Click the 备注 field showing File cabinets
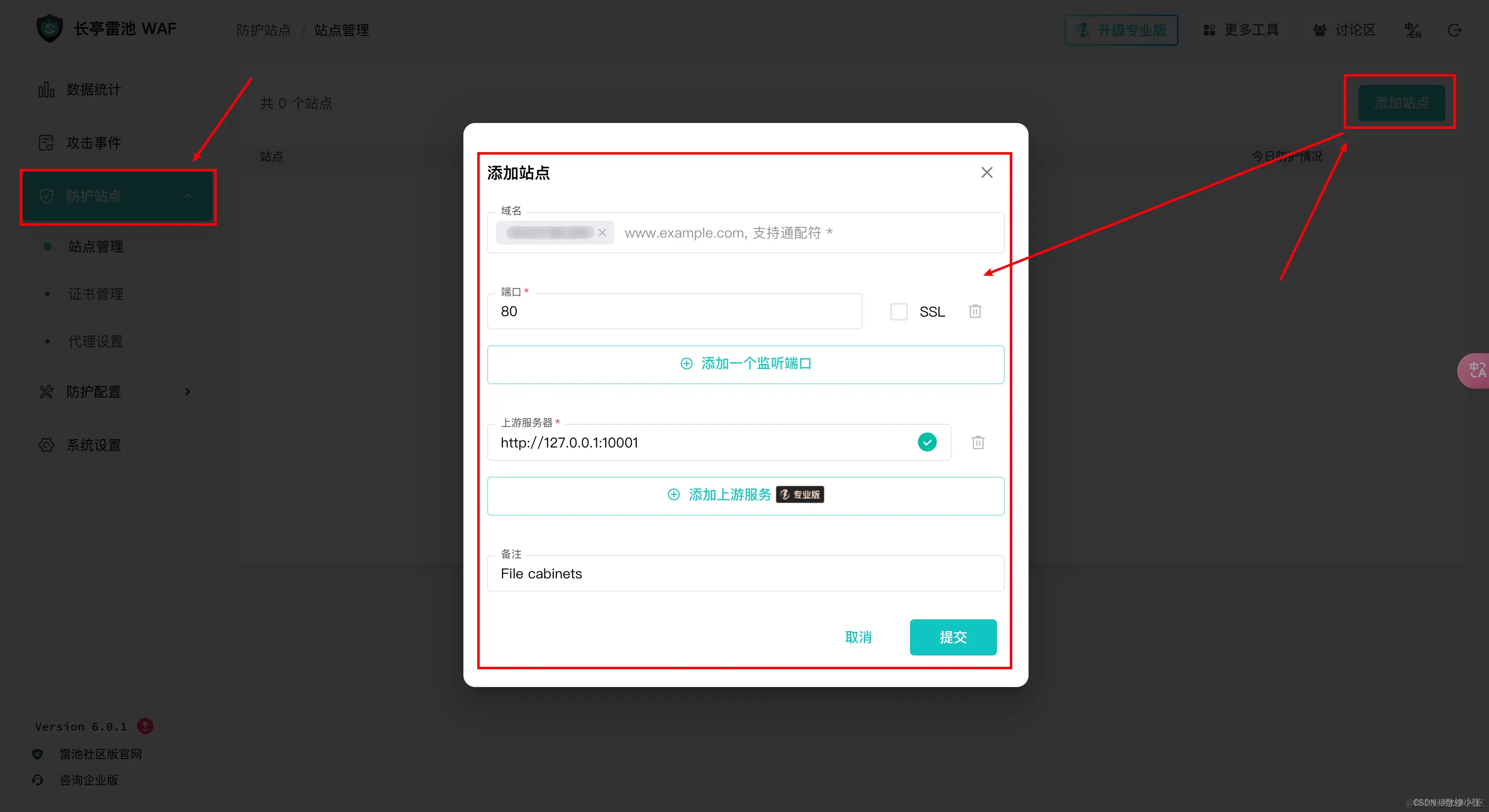The height and width of the screenshot is (812, 1489). (745, 573)
